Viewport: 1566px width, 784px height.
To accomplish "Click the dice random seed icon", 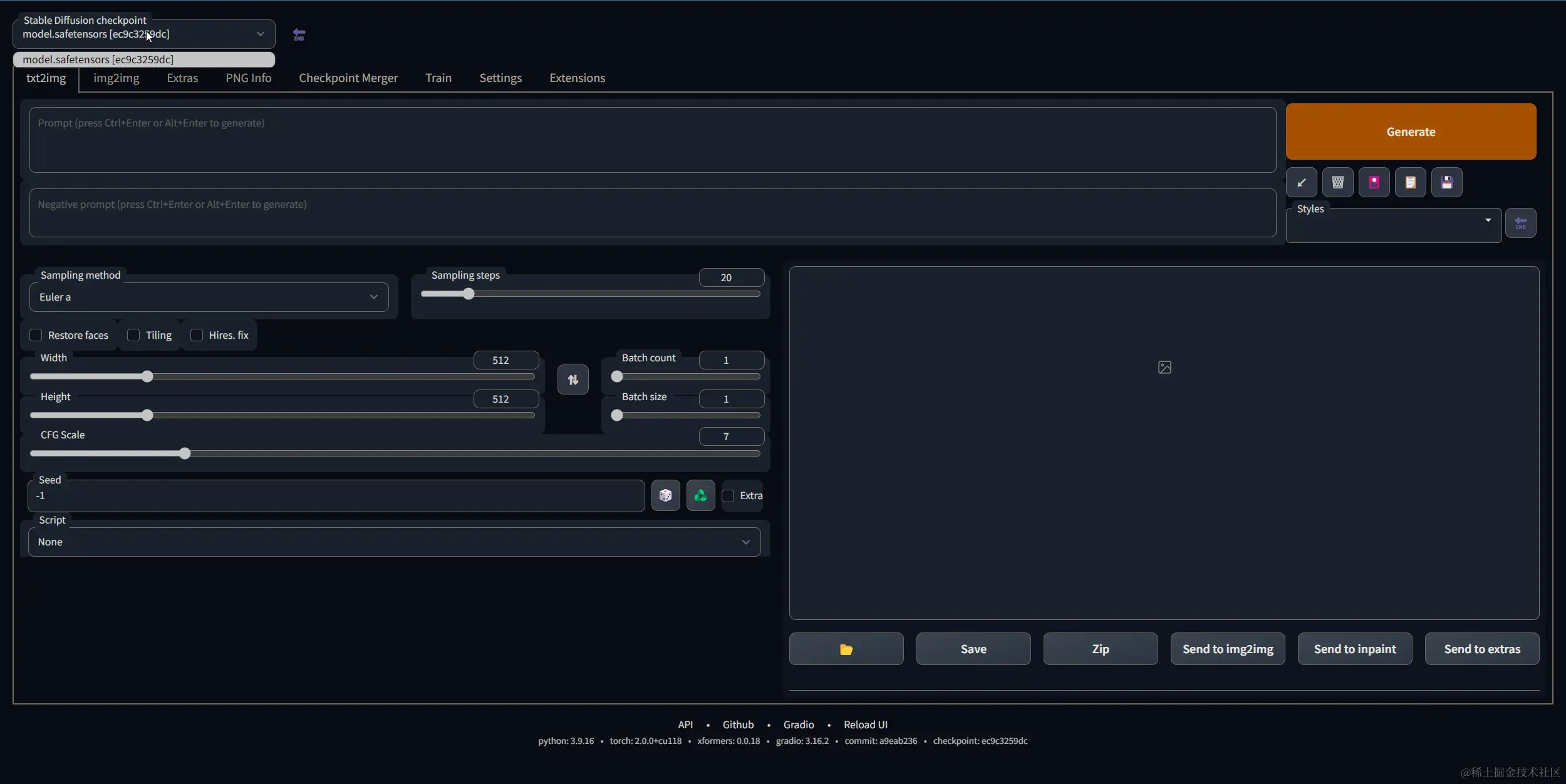I will [x=665, y=495].
